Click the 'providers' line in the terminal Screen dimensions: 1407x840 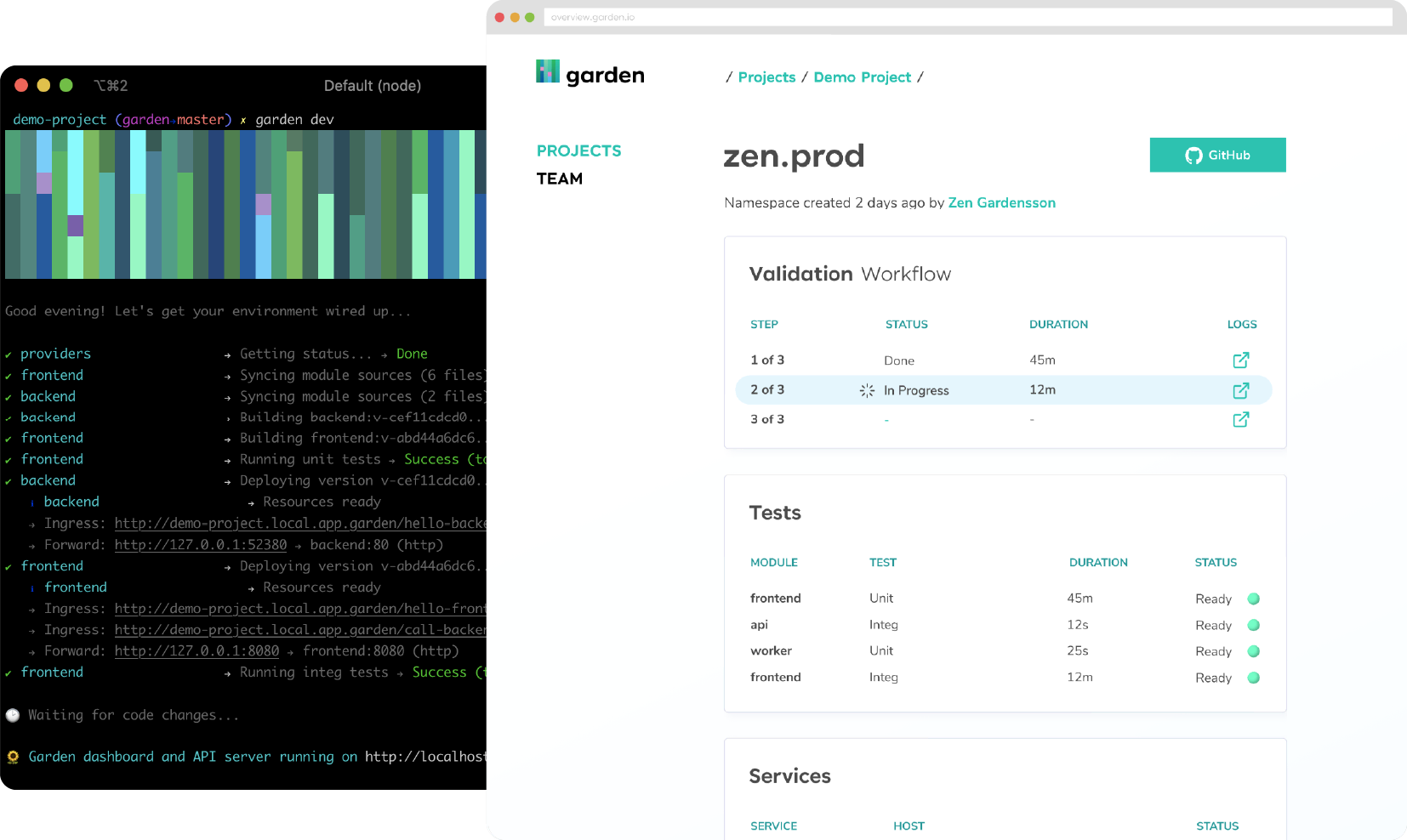55,354
